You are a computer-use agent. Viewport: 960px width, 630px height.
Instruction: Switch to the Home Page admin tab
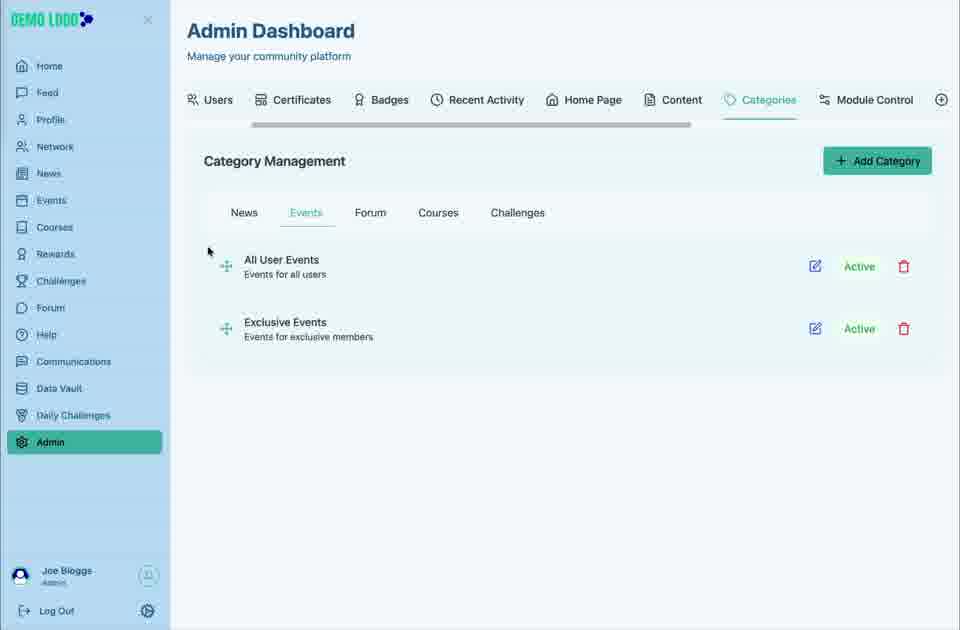[x=584, y=100]
